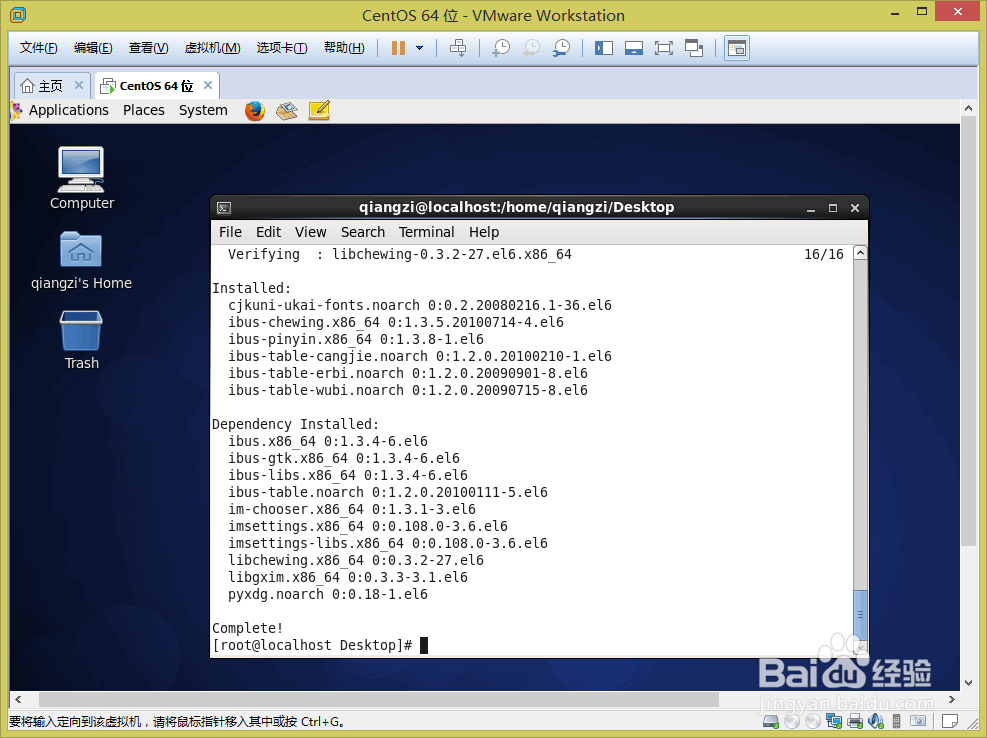This screenshot has width=987, height=738.
Task: Click VMware vertical scrollbar up arrow
Action: click(968, 108)
